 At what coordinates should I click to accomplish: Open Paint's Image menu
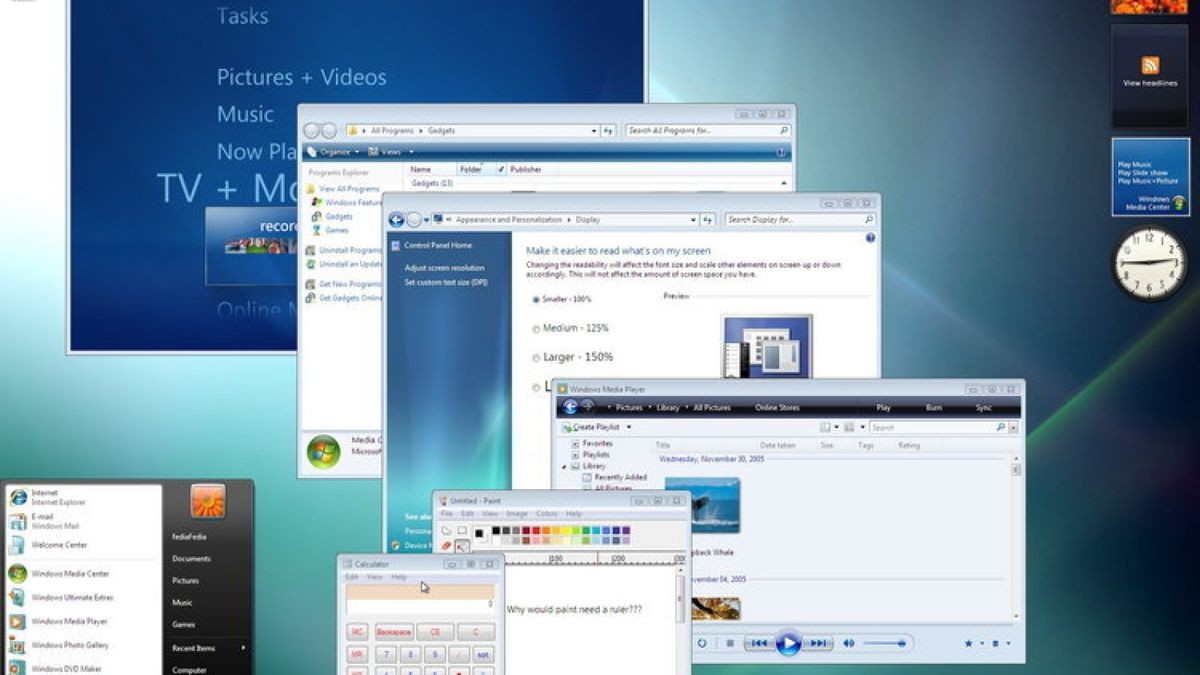click(517, 513)
